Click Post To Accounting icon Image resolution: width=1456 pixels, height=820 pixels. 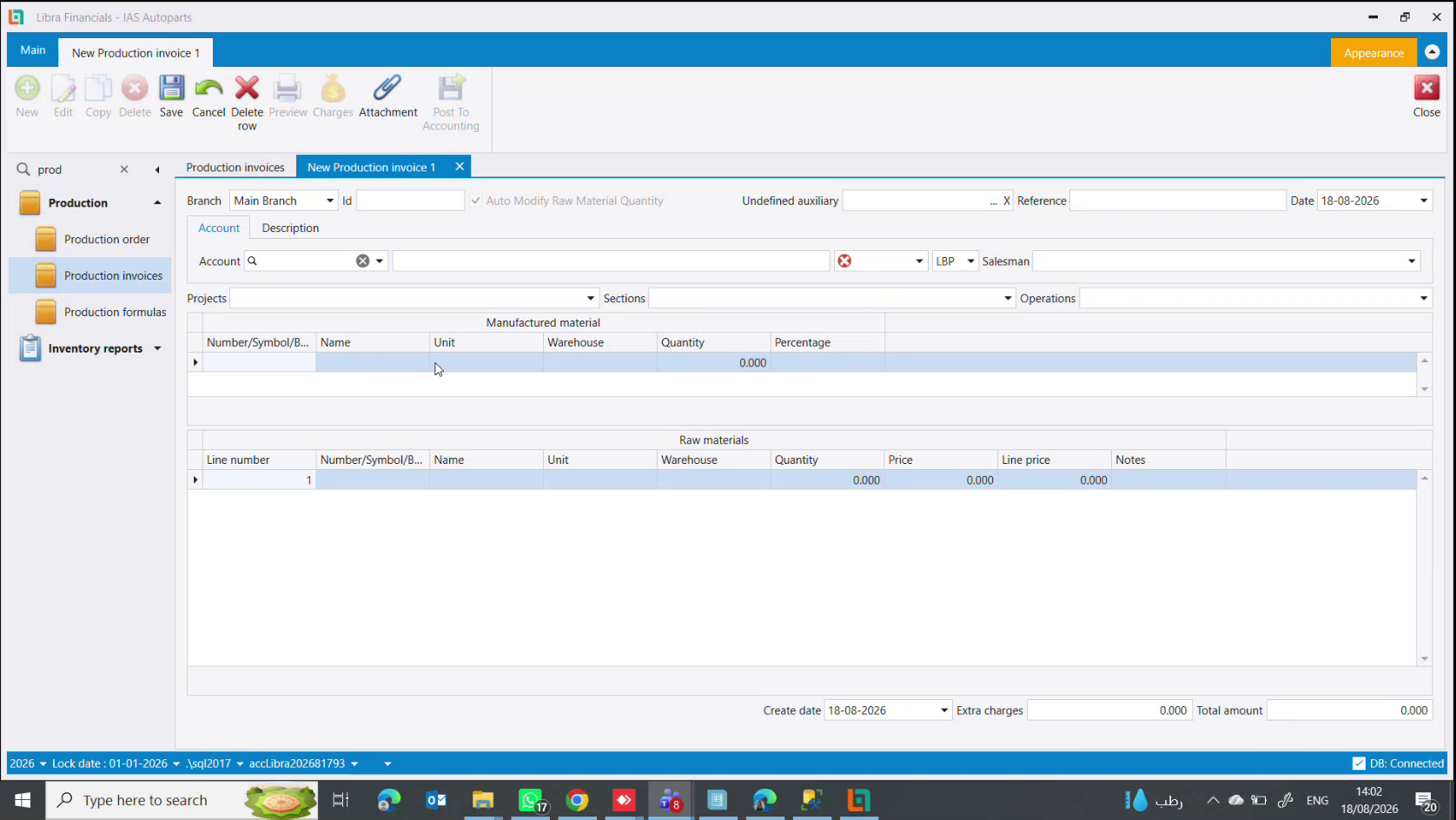tap(451, 102)
